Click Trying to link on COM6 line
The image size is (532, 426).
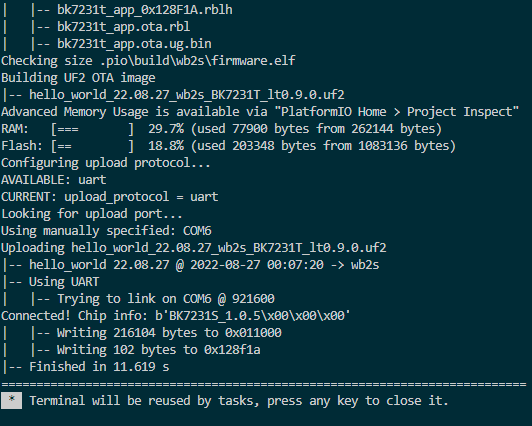(x=166, y=299)
